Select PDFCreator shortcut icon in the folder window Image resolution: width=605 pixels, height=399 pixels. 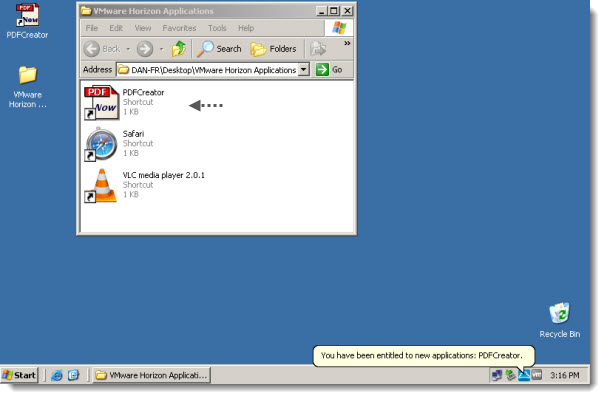click(101, 103)
